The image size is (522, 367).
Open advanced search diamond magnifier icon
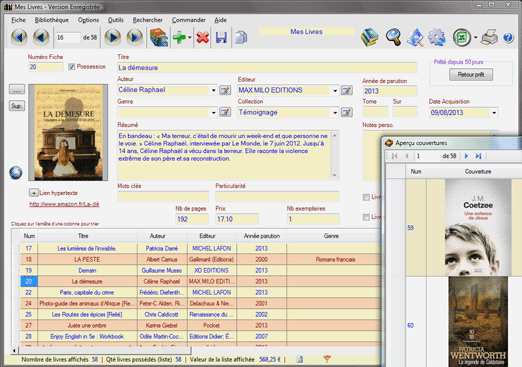coord(415,37)
